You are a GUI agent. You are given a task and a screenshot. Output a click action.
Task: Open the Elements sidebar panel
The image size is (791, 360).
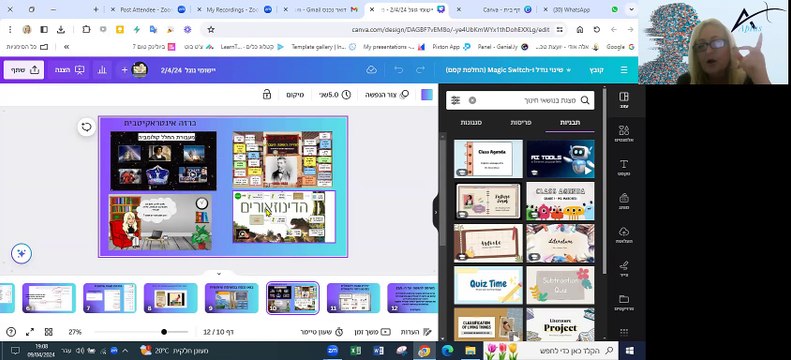pos(624,133)
